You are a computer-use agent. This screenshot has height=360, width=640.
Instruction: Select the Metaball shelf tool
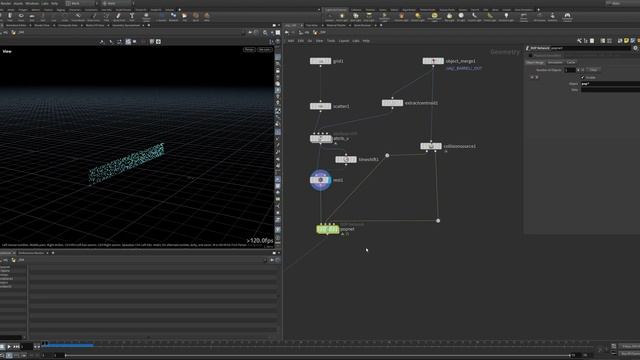tap(173, 17)
